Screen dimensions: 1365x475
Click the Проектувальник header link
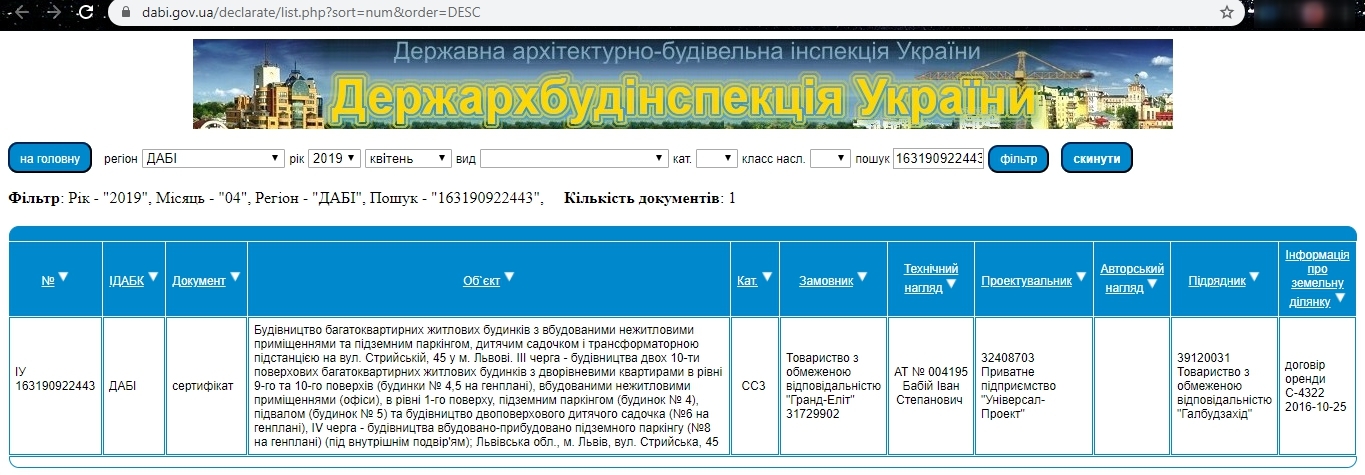tap(1026, 281)
